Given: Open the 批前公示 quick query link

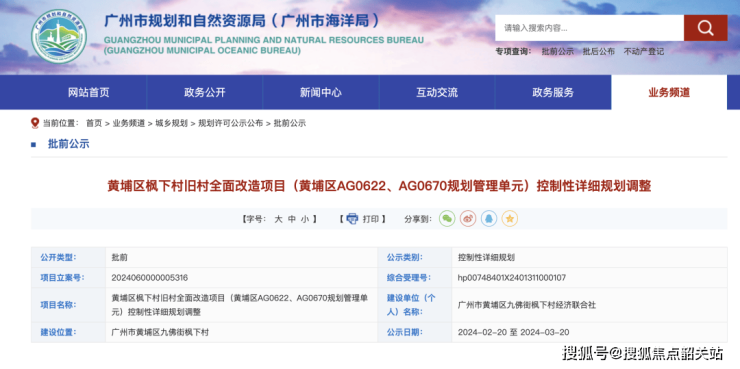Looking at the screenshot, I should point(558,52).
